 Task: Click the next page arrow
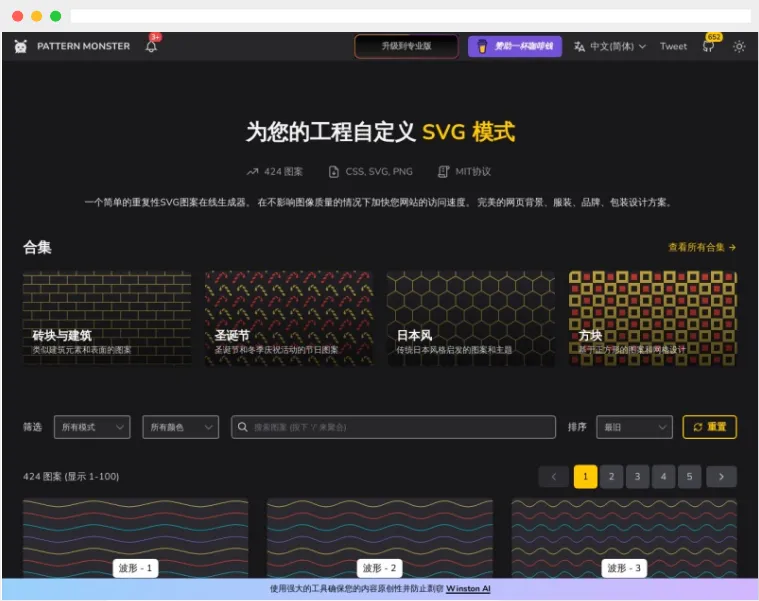(720, 477)
